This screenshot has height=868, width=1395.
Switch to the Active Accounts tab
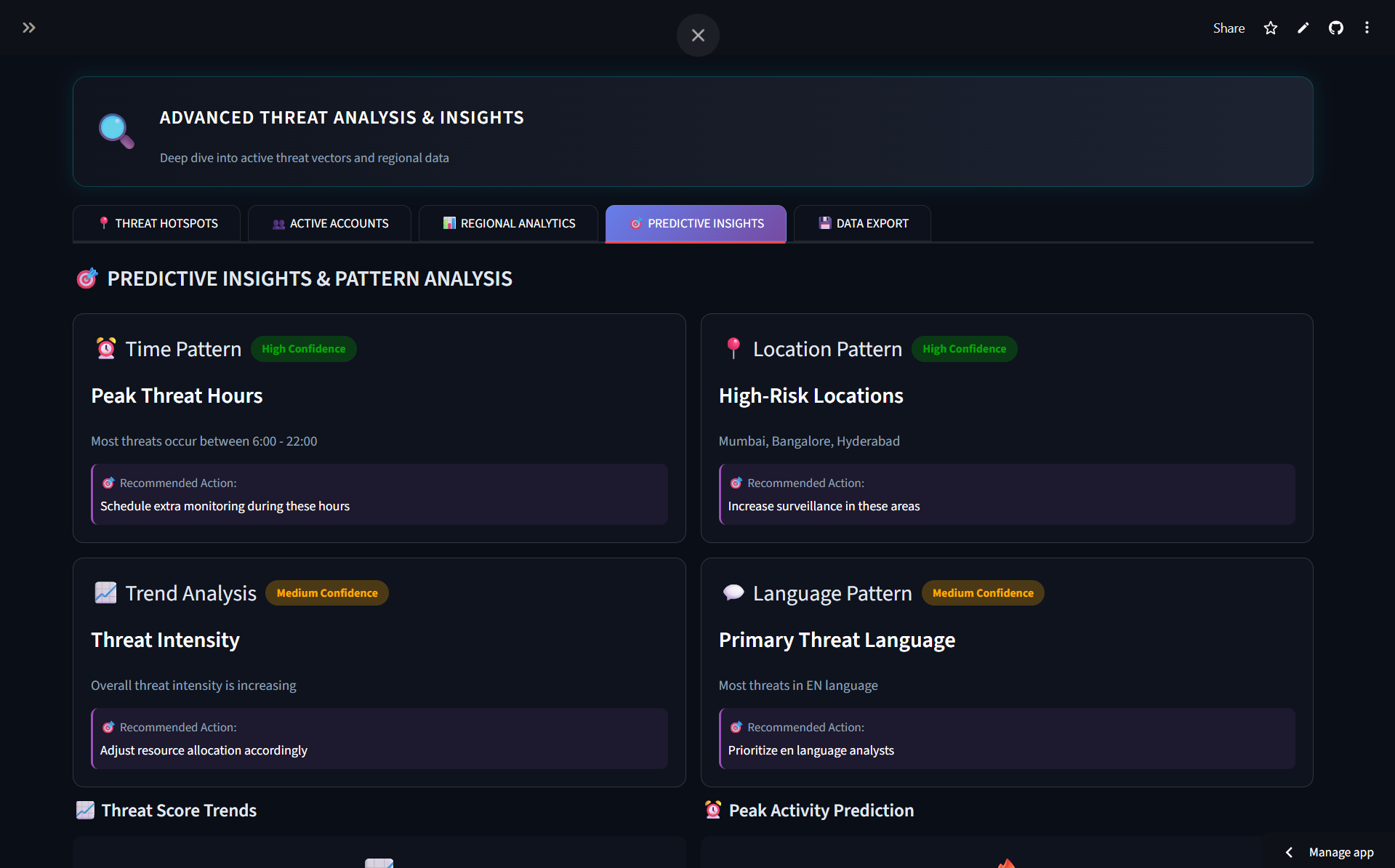[x=329, y=223]
